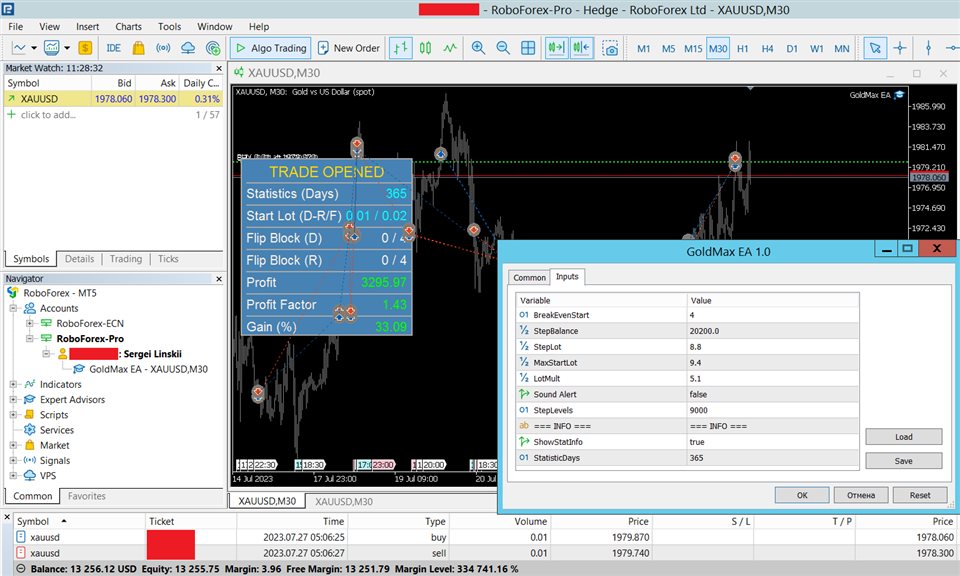
Task: Click the GoldMax EA hat icon on chart
Action: (x=899, y=95)
